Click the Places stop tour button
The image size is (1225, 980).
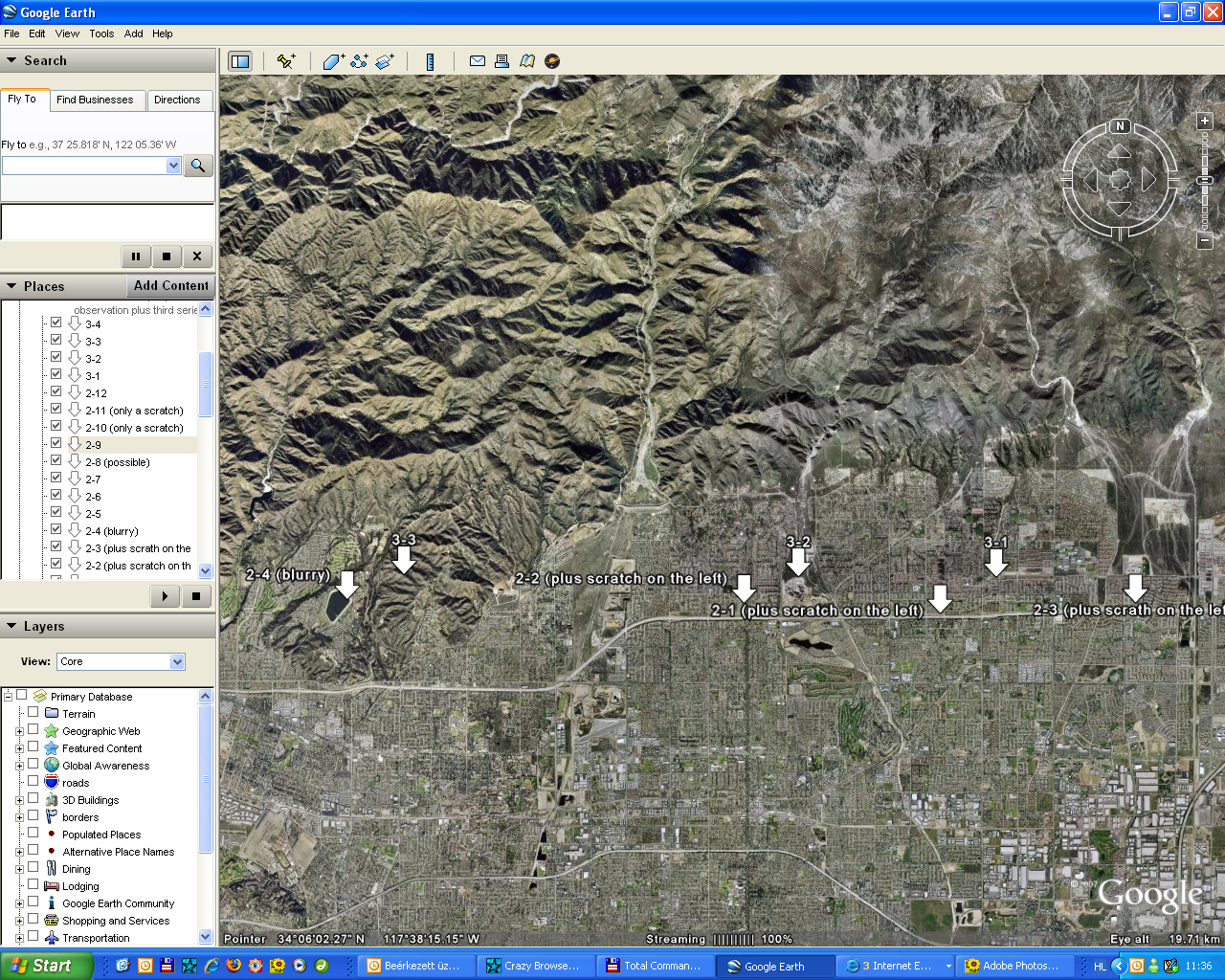(x=196, y=596)
